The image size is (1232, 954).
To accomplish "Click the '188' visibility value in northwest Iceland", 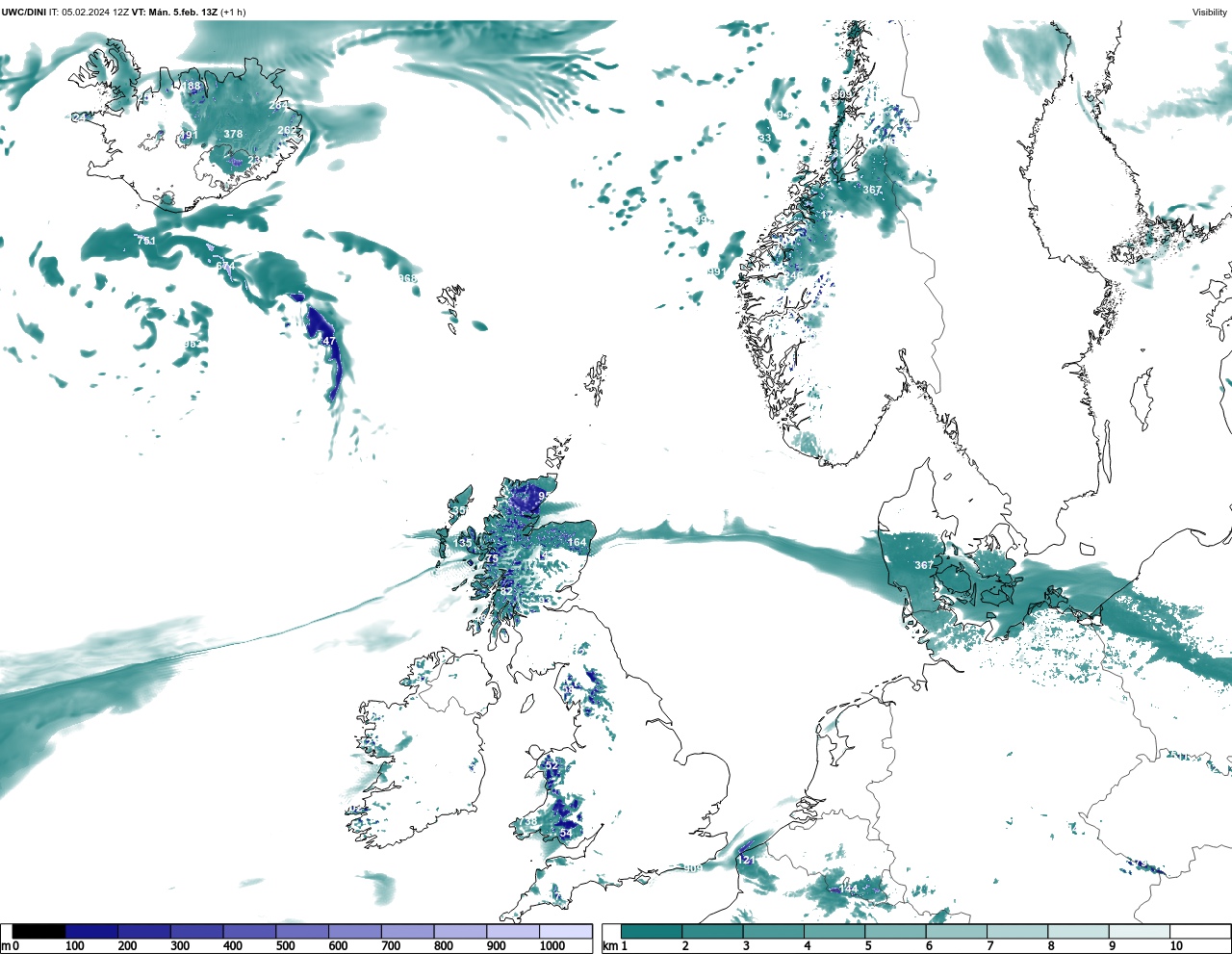I will coord(192,87).
